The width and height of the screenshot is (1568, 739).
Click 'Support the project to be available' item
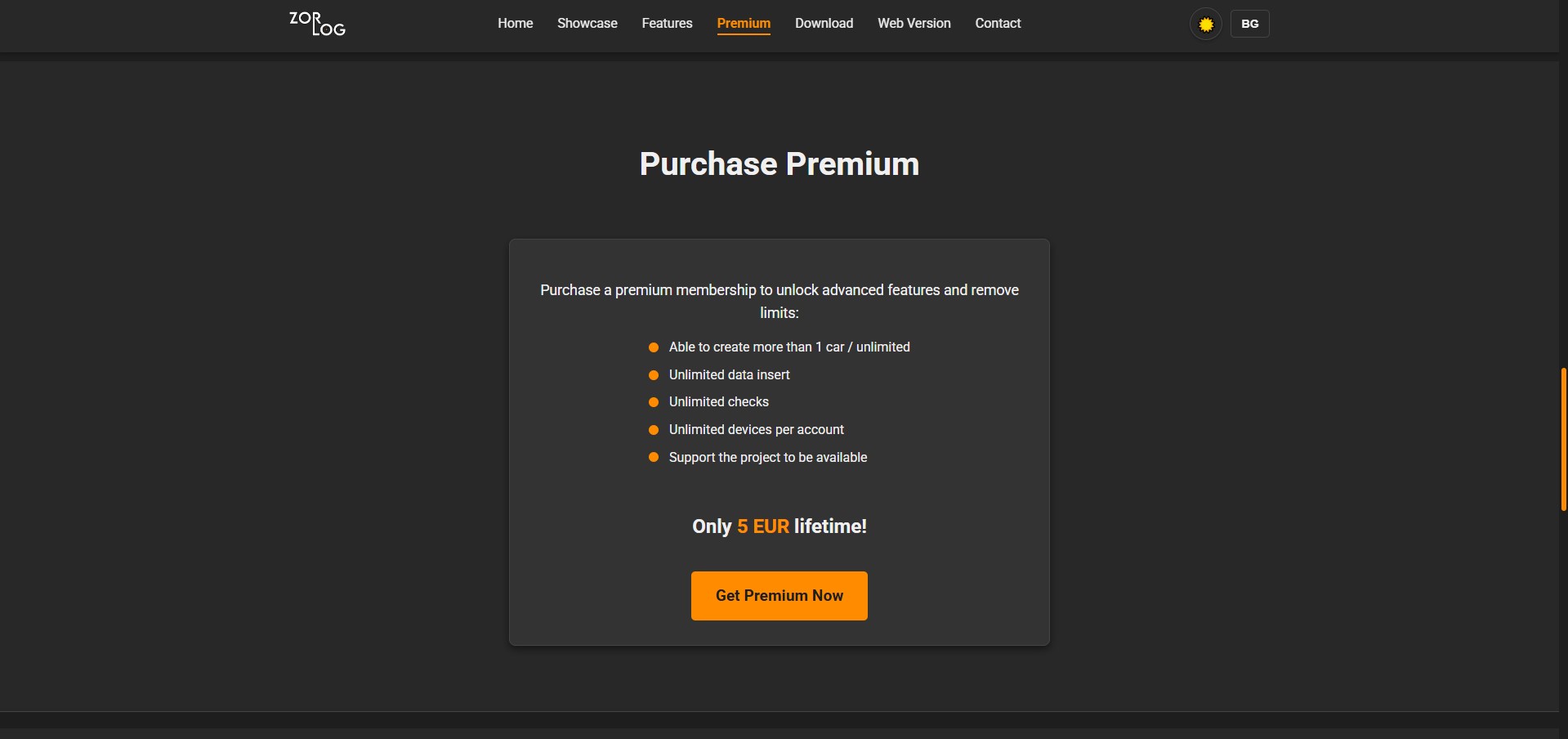(767, 458)
